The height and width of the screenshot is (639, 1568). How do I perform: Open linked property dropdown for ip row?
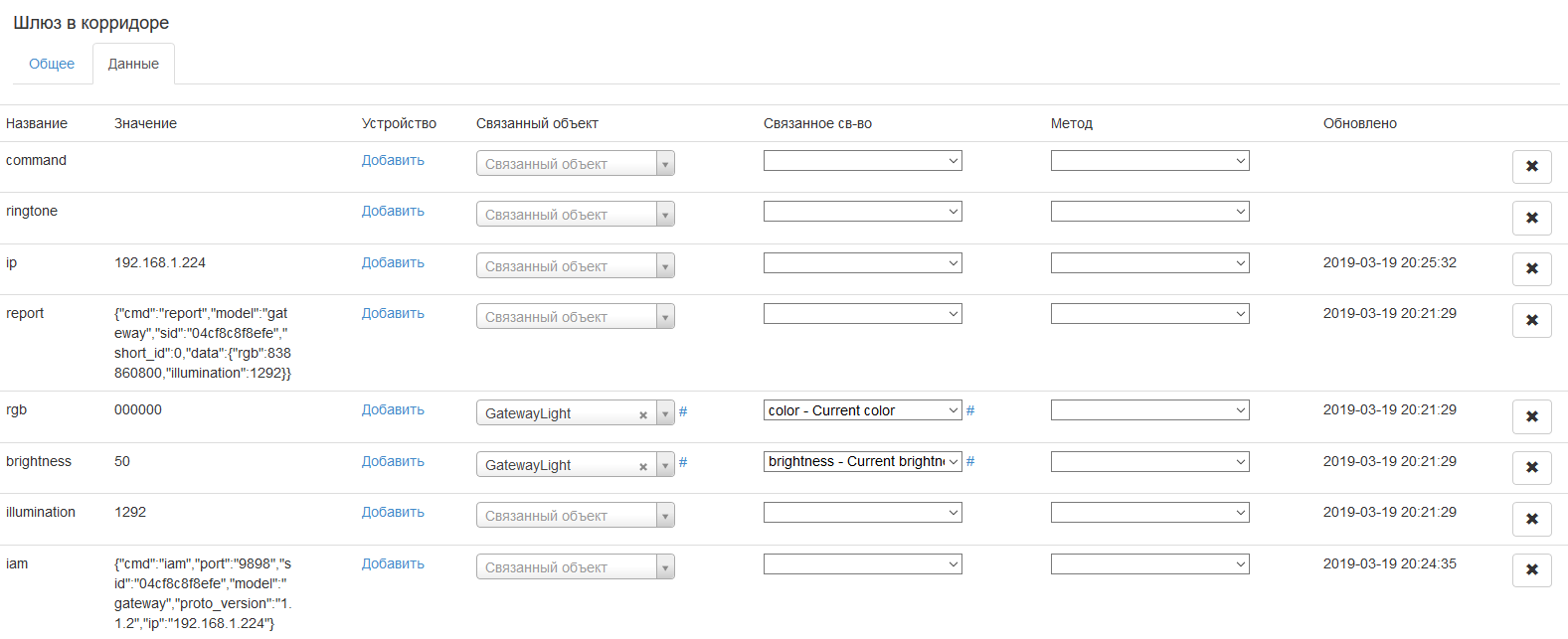tap(862, 263)
